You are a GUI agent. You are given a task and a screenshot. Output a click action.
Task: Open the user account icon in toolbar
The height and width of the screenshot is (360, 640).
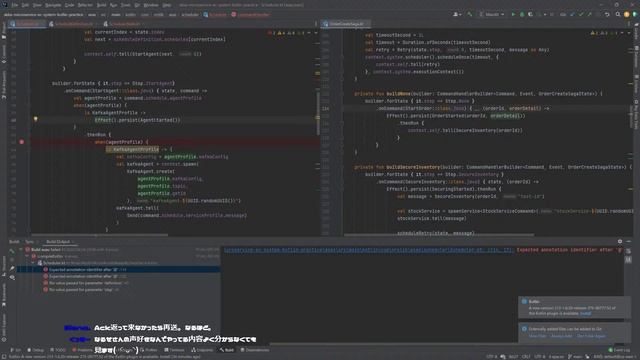tap(457, 14)
